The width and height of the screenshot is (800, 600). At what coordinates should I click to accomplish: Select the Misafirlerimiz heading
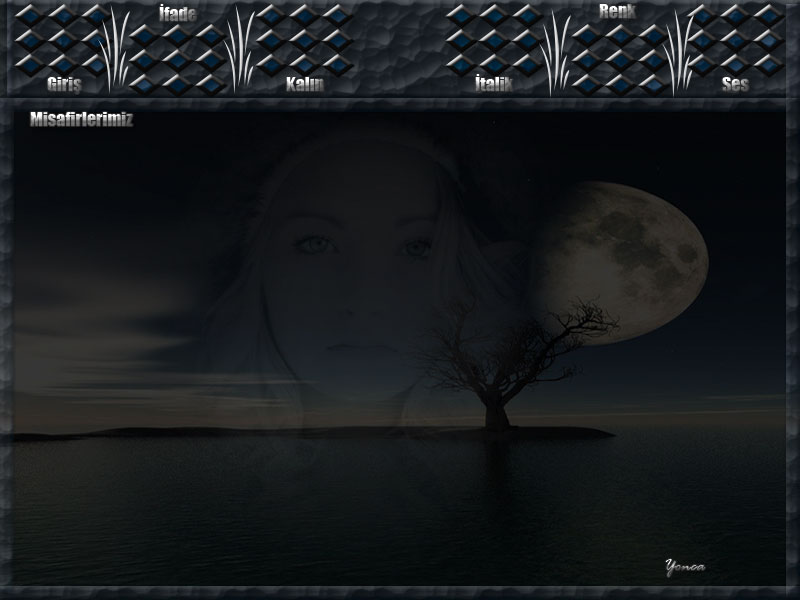point(81,119)
